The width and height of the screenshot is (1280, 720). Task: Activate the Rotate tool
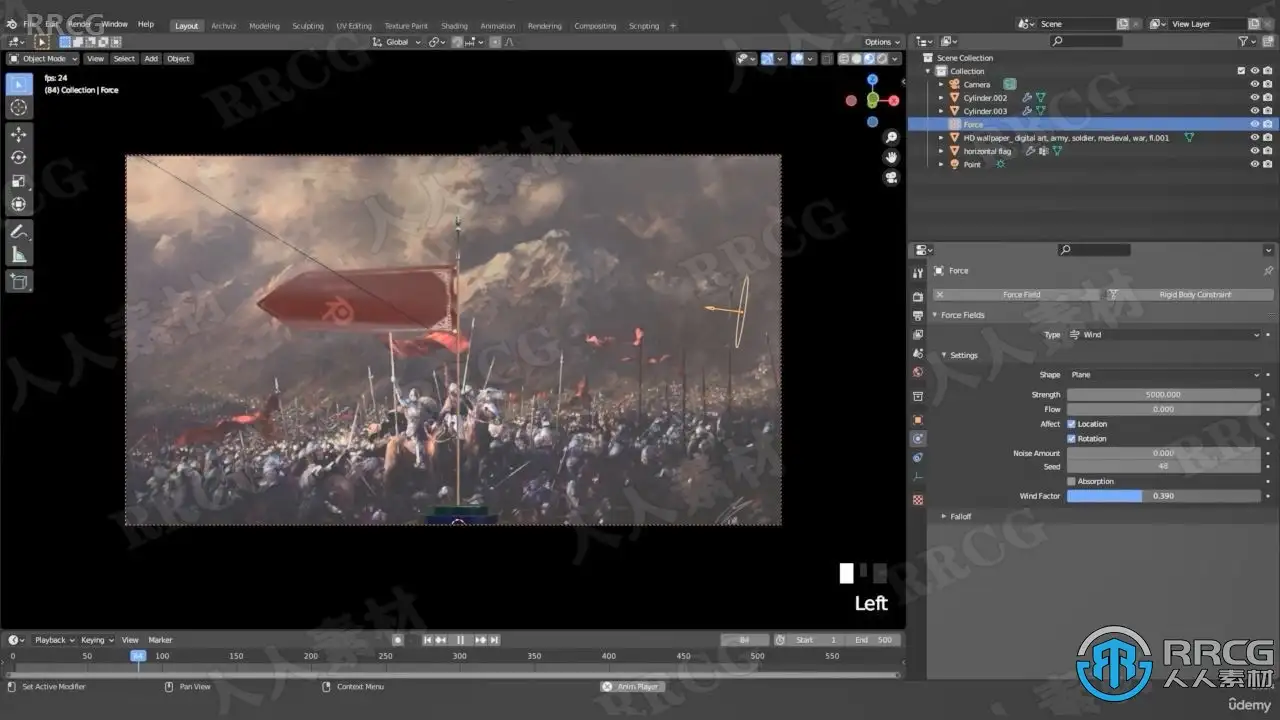[19, 157]
